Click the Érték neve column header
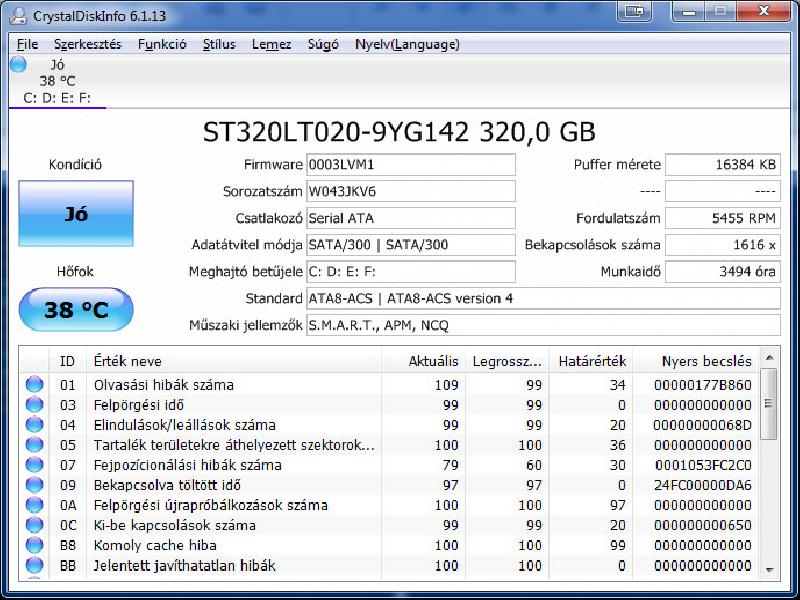 [234, 361]
